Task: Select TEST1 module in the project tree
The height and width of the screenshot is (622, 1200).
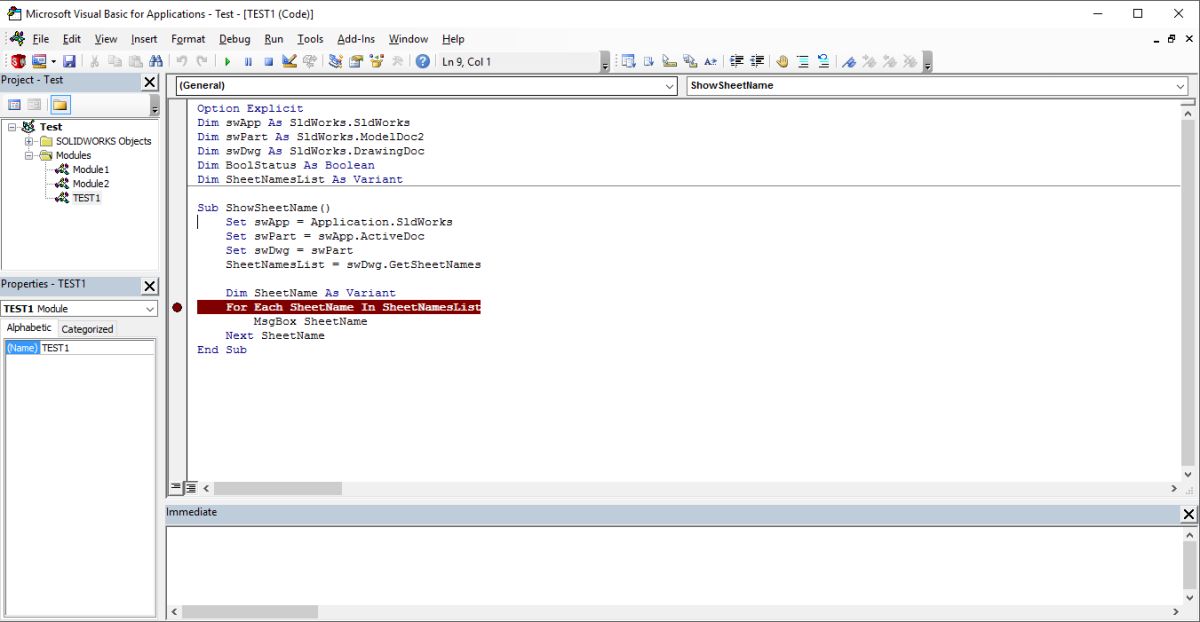Action: [86, 198]
